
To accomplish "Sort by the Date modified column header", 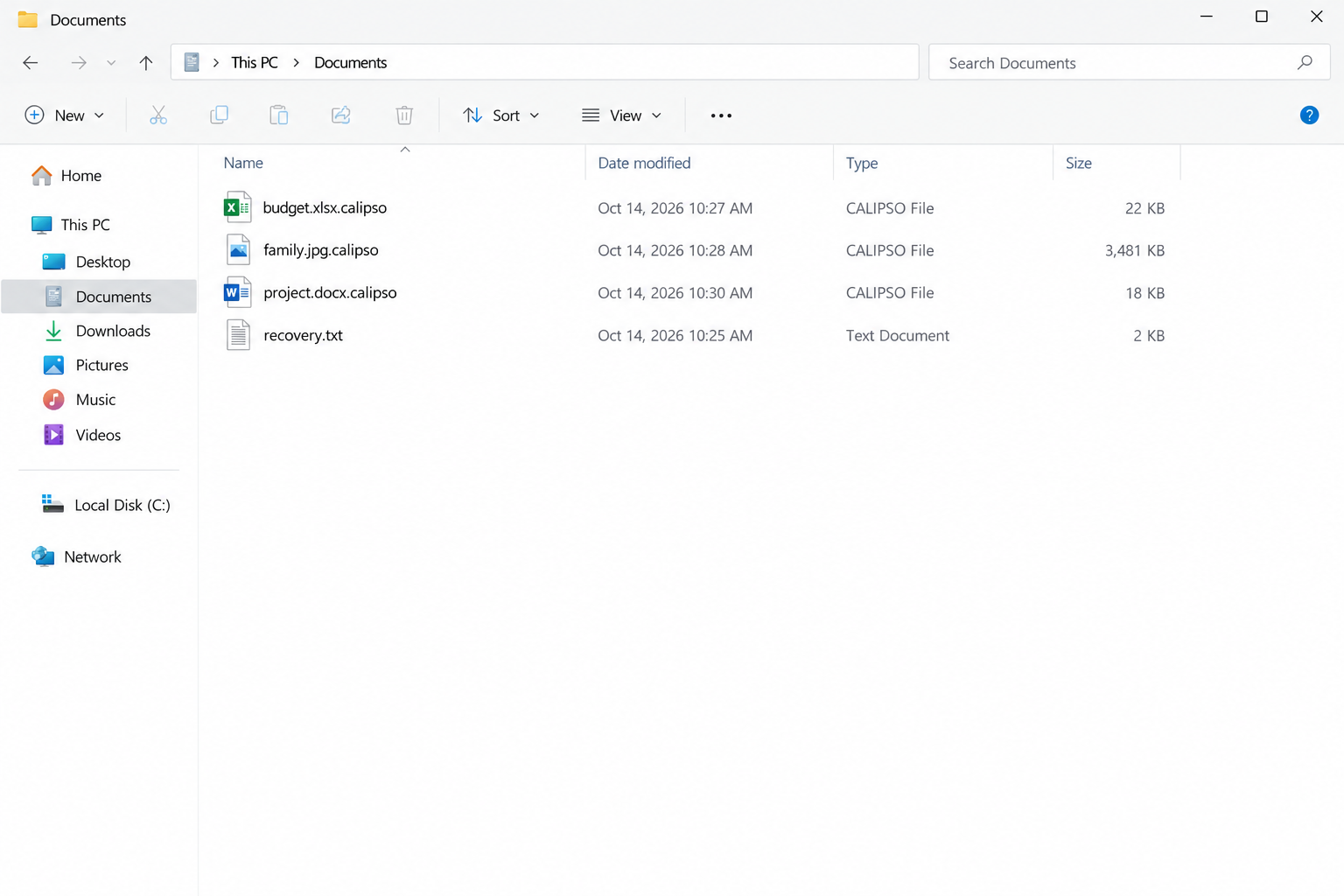I will pos(644,163).
